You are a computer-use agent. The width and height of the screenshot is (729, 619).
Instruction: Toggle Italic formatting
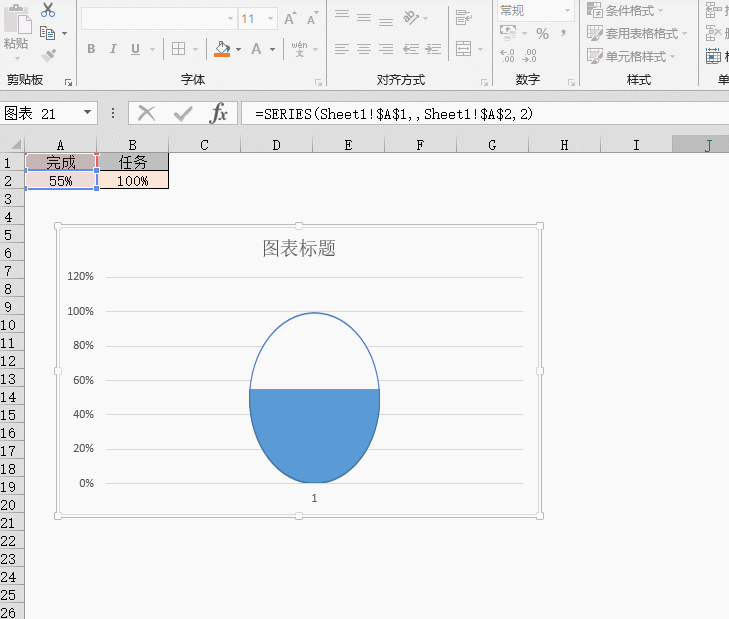point(113,49)
